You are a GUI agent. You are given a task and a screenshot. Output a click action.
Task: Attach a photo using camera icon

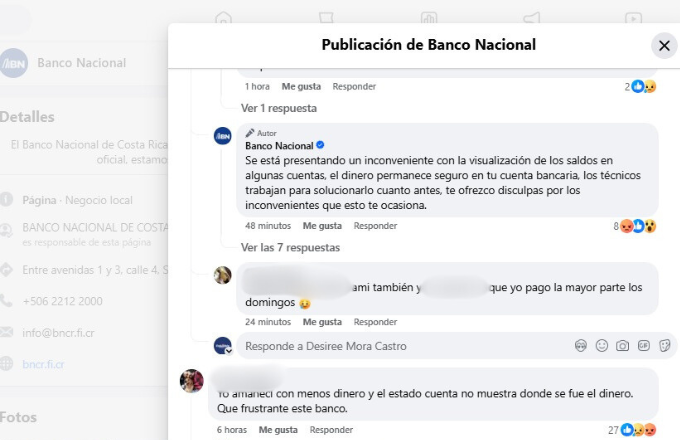tap(623, 346)
